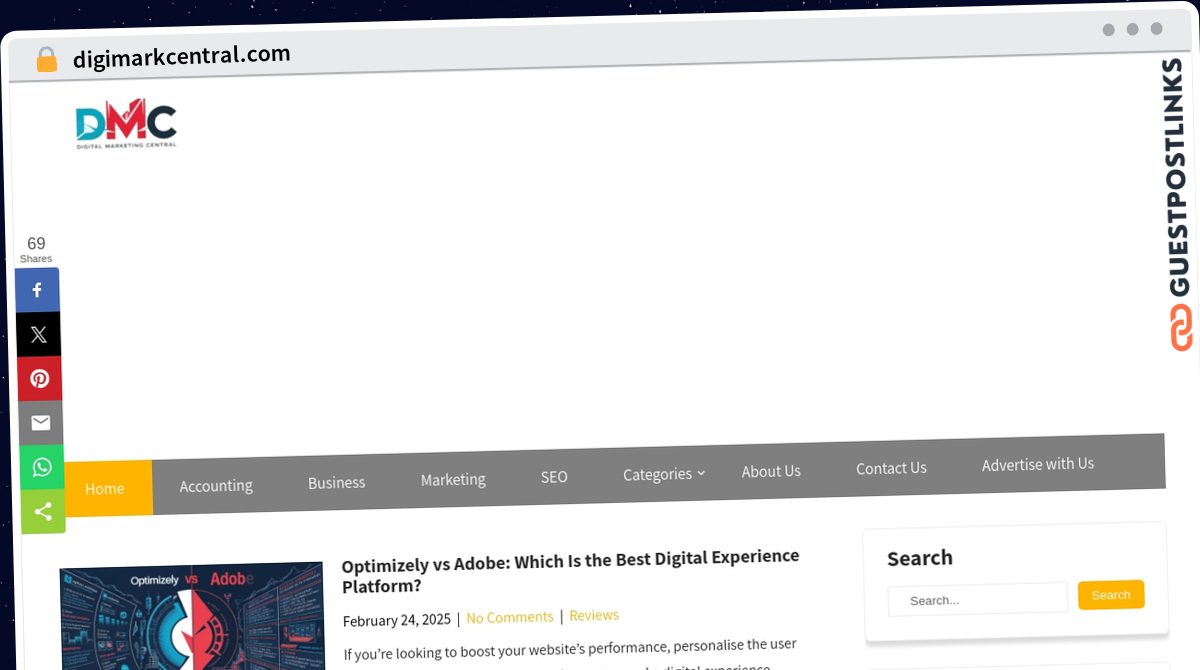Share the page by email

click(x=38, y=422)
